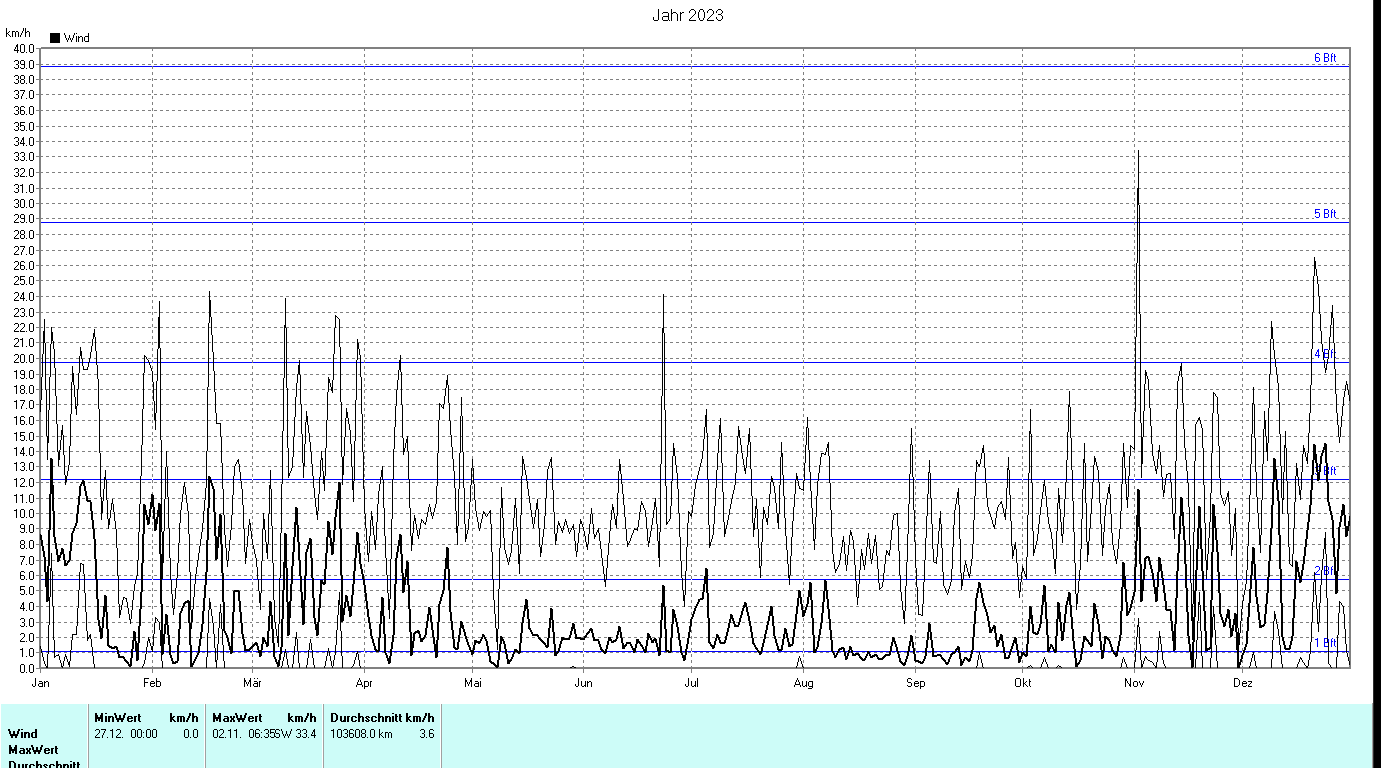Click the "Mai" month label on the x-axis
Image resolution: width=1381 pixels, height=768 pixels.
[x=473, y=683]
